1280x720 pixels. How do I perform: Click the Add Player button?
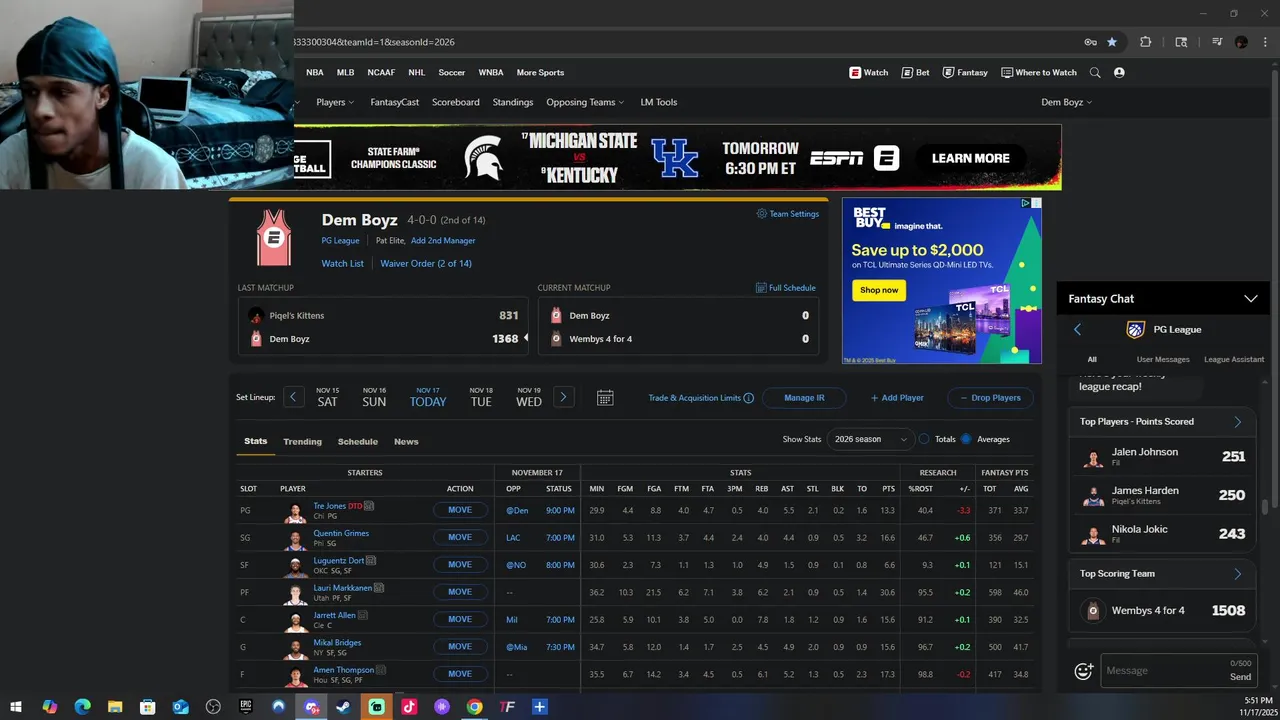[x=897, y=398]
